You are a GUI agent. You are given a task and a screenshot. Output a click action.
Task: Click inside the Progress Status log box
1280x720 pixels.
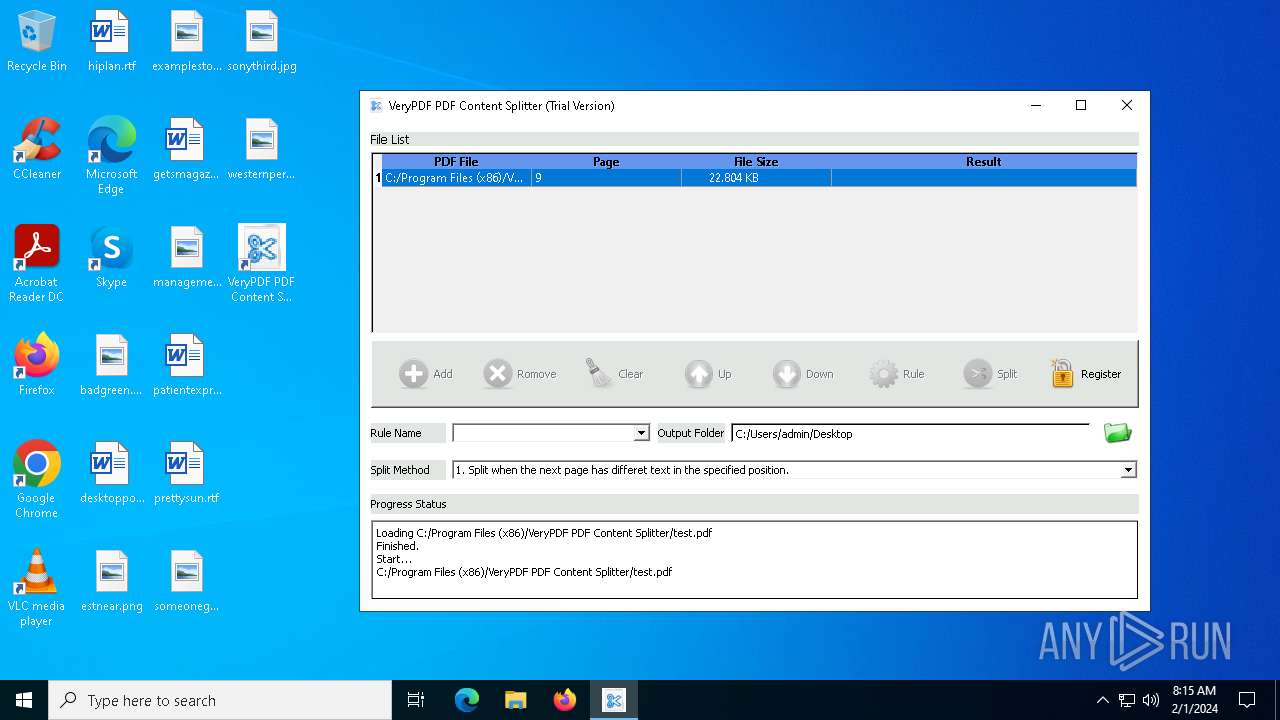click(754, 560)
